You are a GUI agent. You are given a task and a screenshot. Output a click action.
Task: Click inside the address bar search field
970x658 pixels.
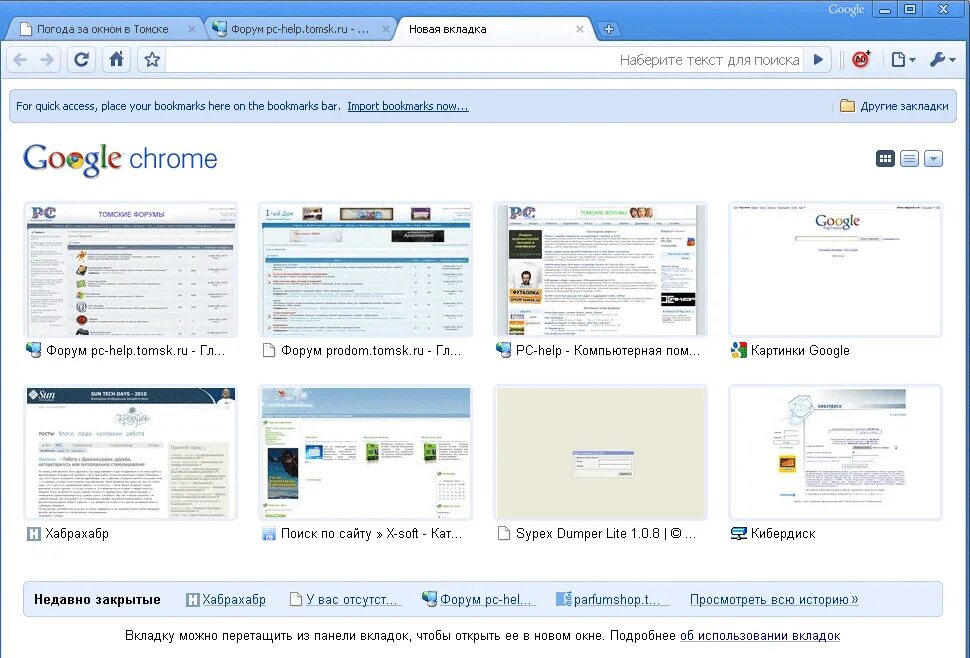coord(484,60)
